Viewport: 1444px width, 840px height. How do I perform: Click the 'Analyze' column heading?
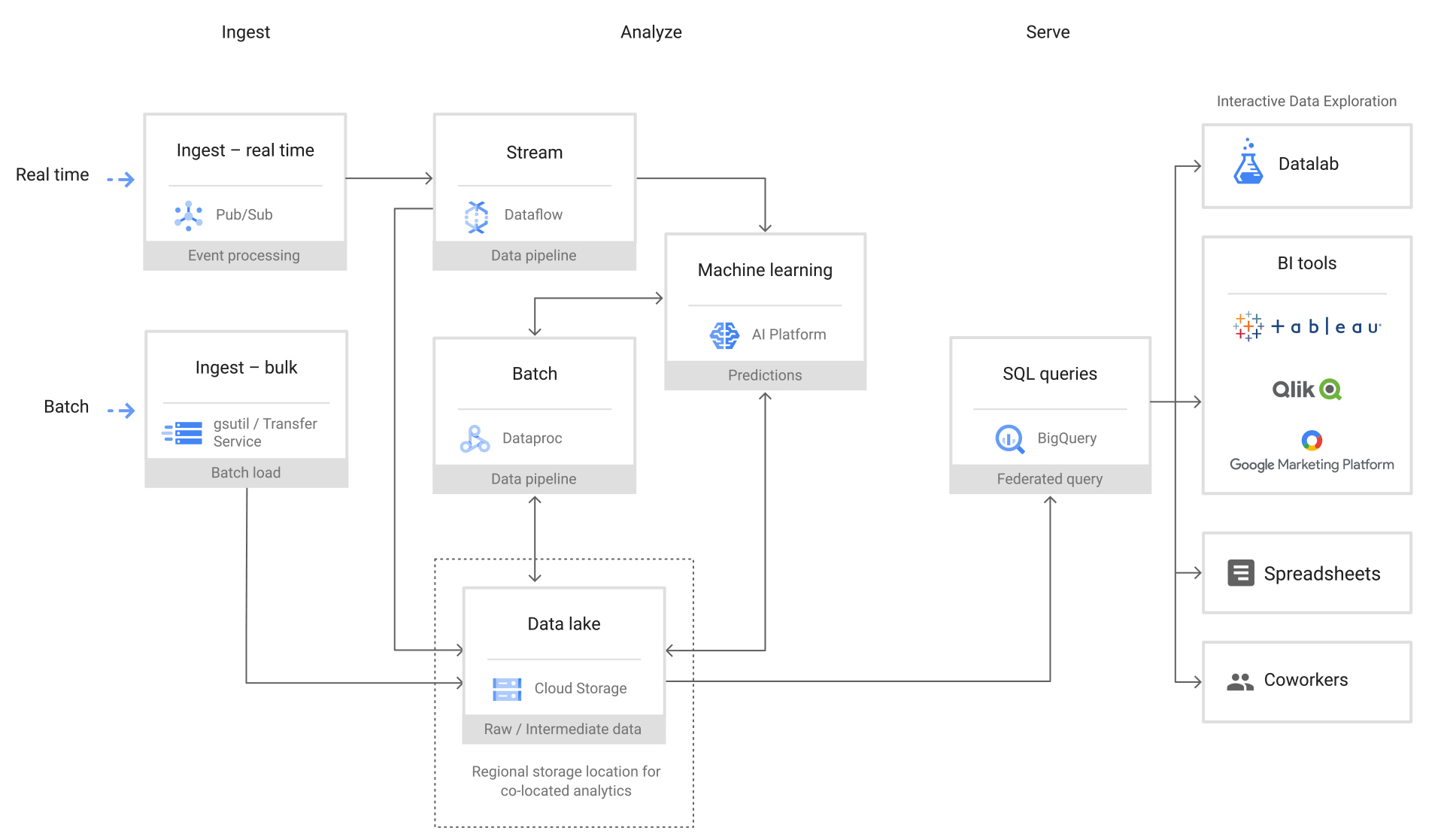pyautogui.click(x=651, y=32)
